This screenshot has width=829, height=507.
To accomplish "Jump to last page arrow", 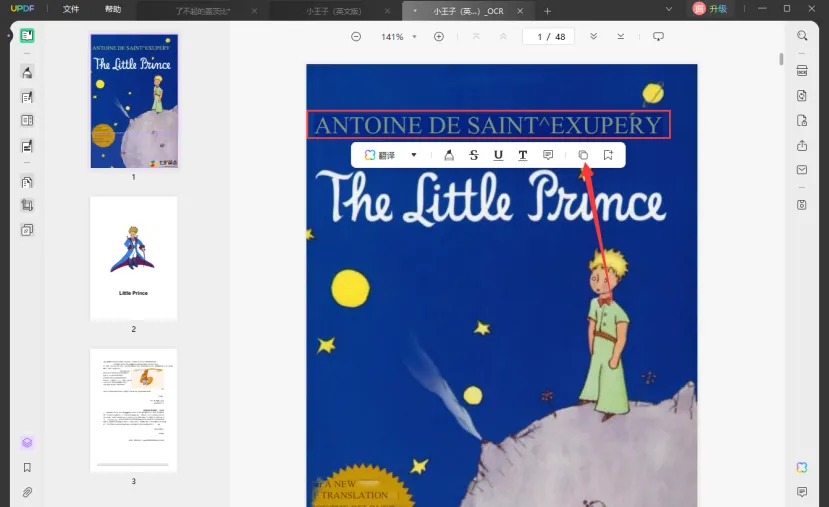I will click(621, 36).
